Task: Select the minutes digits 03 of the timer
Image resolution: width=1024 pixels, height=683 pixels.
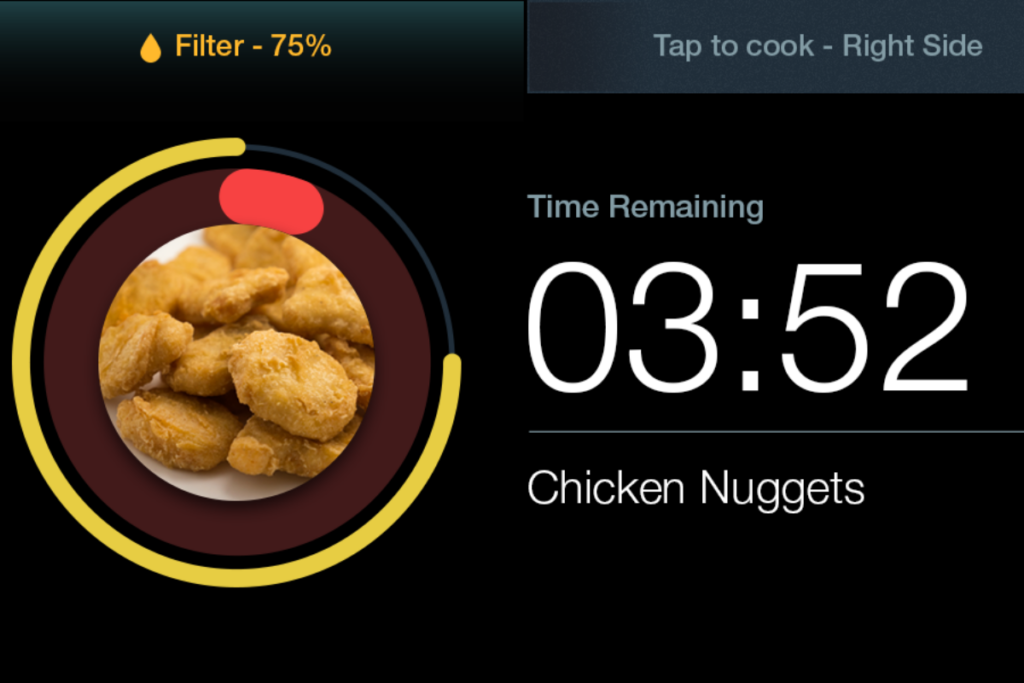Action: [624, 326]
